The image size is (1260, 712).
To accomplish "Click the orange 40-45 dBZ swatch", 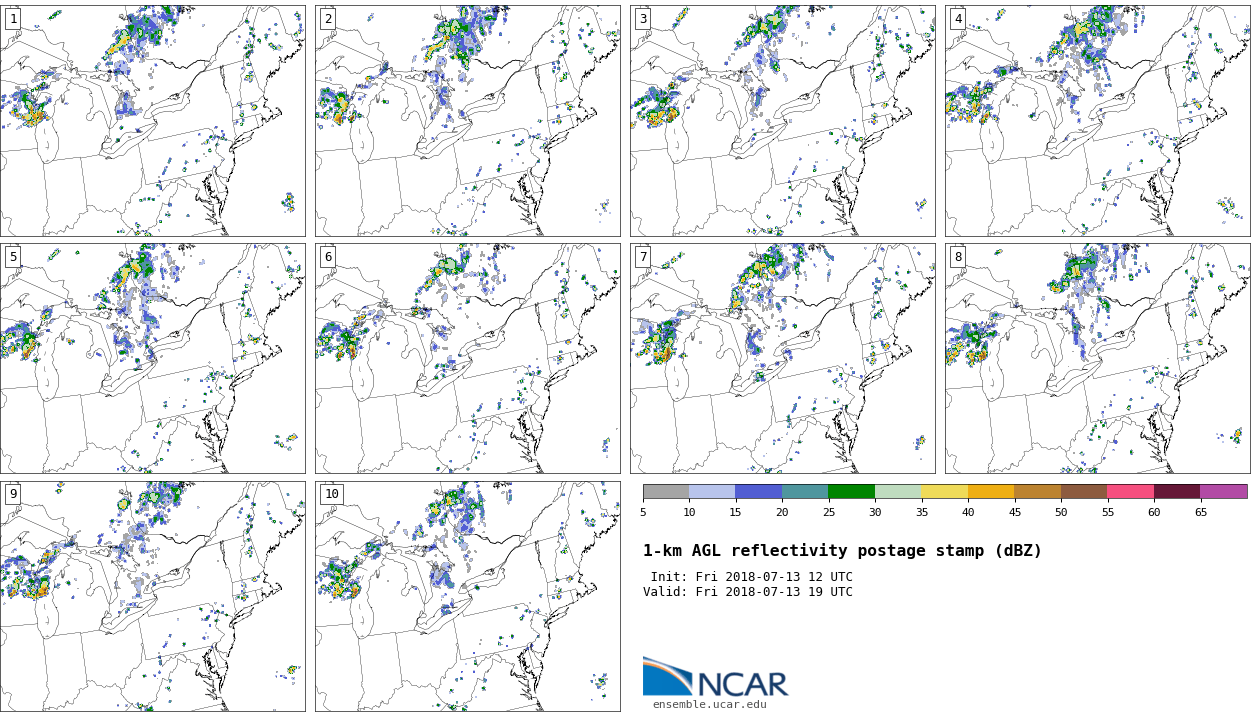I will pyautogui.click(x=991, y=491).
